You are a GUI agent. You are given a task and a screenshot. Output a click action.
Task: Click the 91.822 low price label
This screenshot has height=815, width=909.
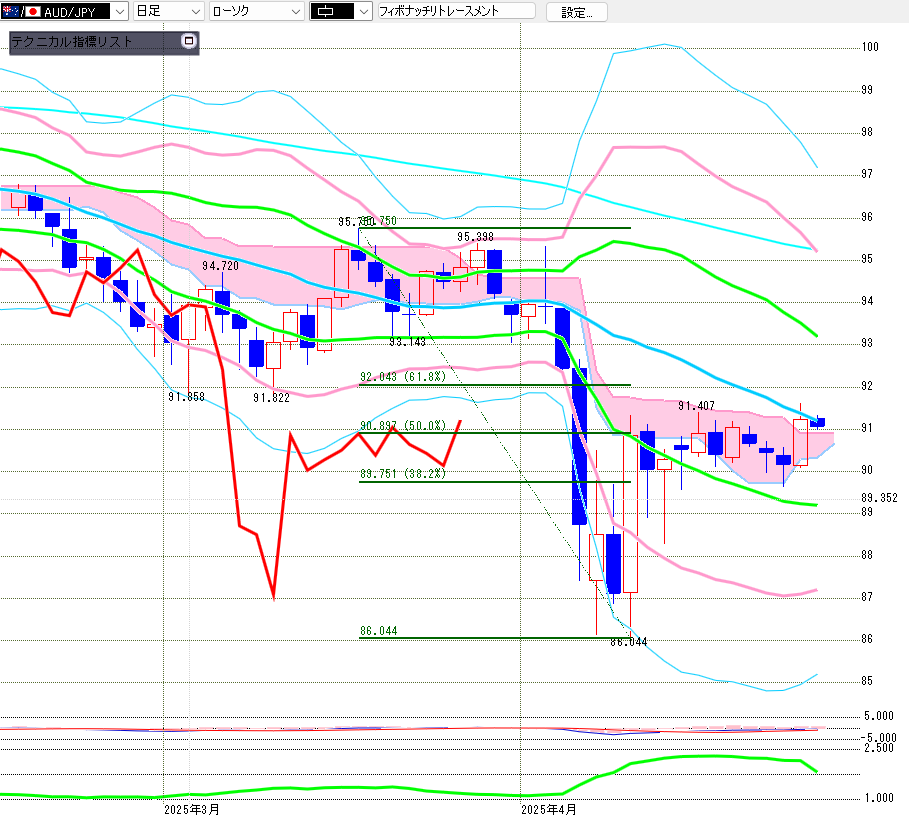tap(271, 398)
